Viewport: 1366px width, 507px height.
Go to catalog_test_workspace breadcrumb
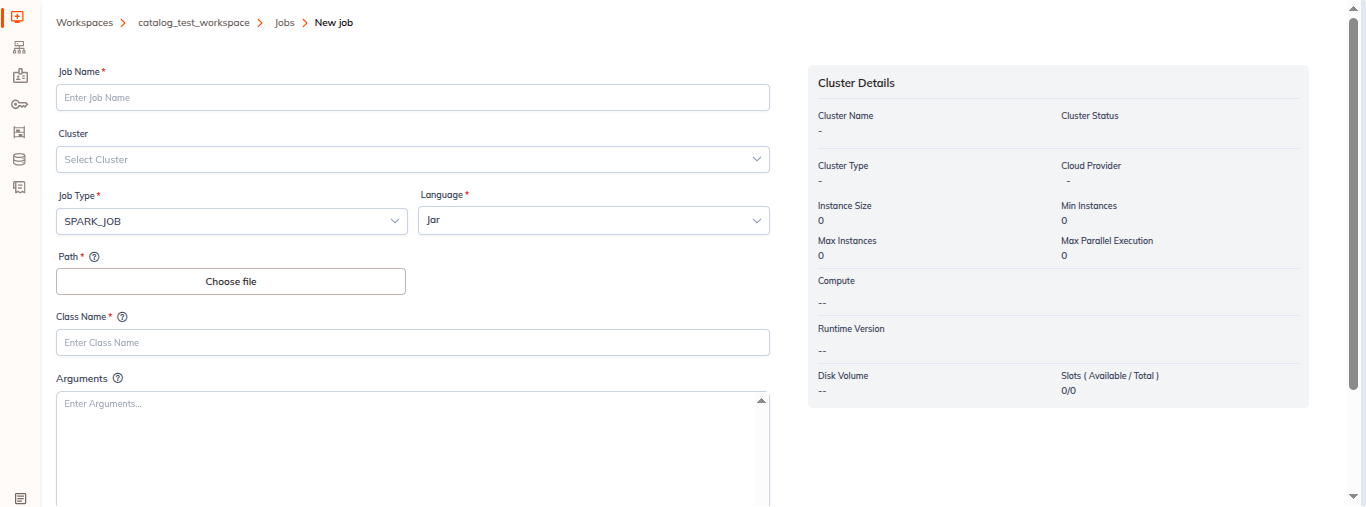pyautogui.click(x=194, y=23)
